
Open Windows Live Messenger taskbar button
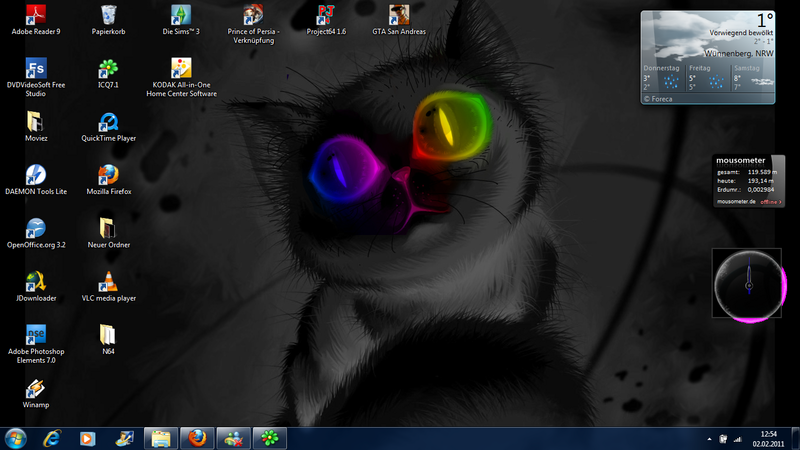[x=234, y=438]
